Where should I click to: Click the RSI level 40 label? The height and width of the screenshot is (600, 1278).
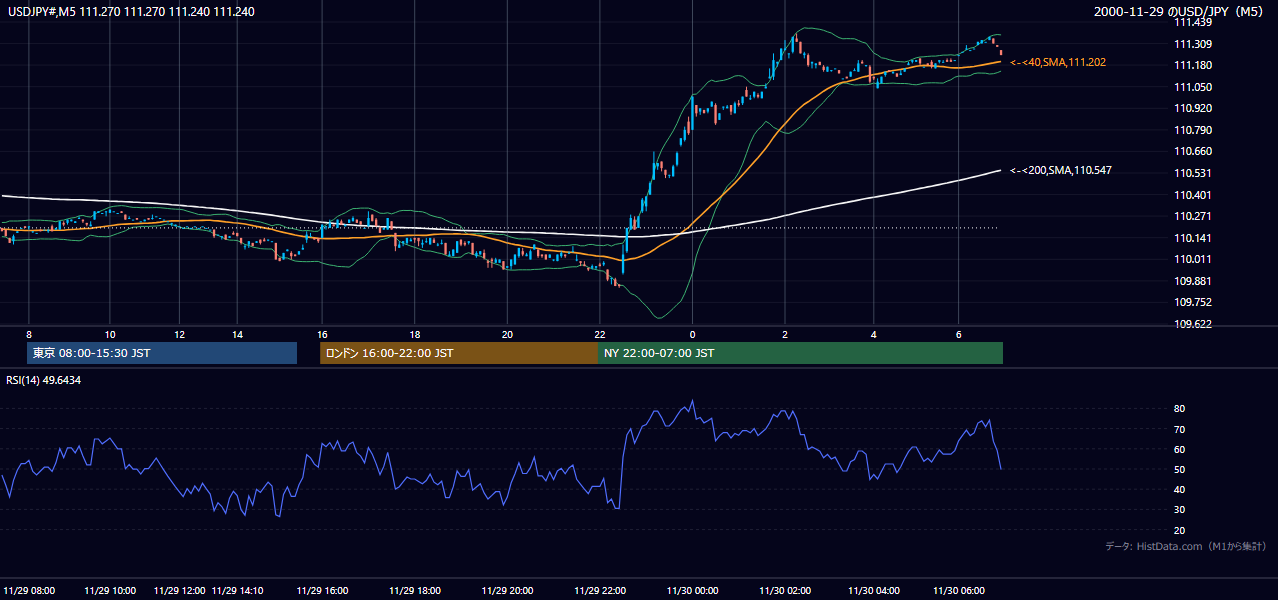pyautogui.click(x=1179, y=489)
